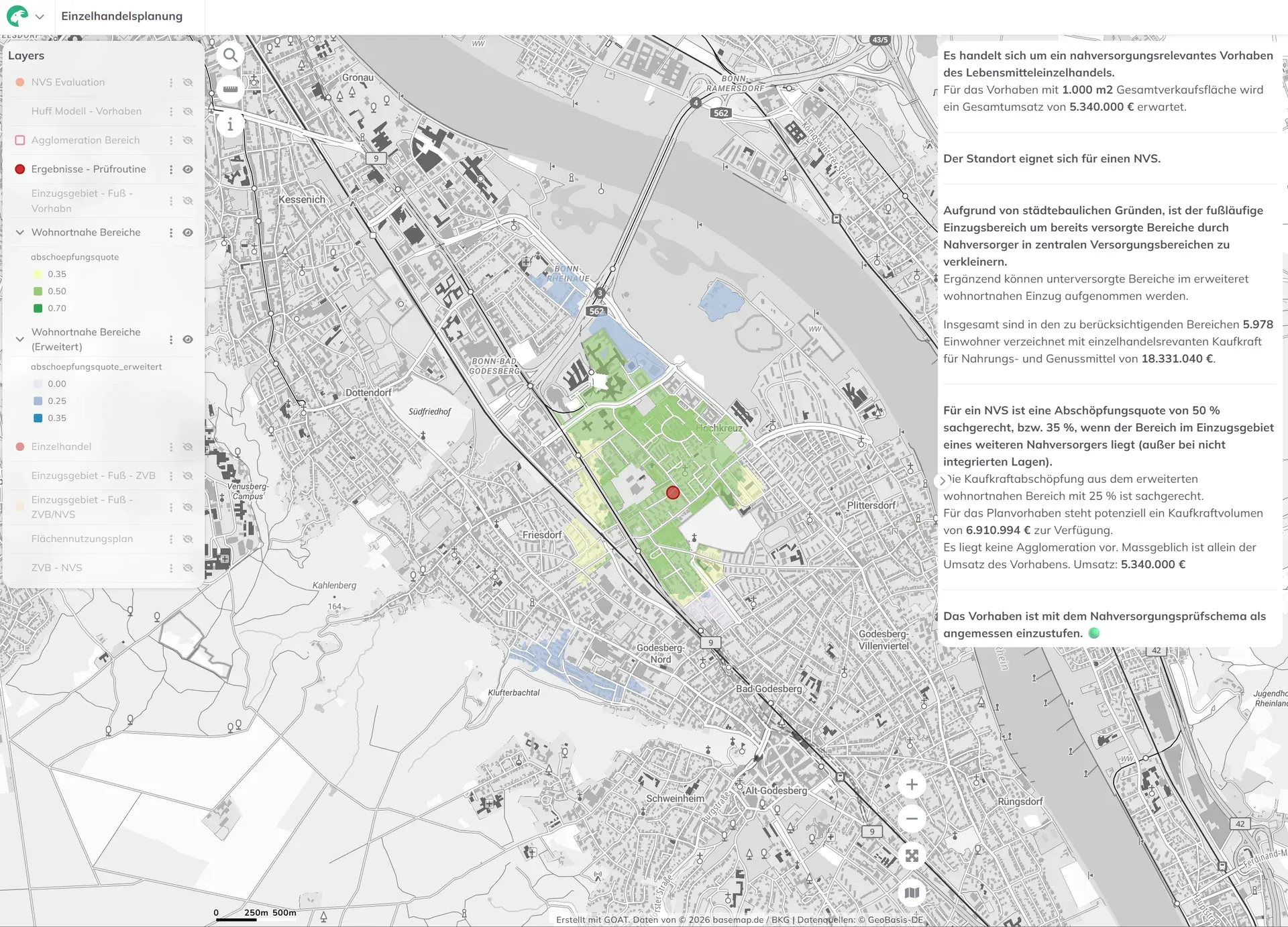Hide Wohnortnahe Bereiche (Erweitert) layer
The width and height of the screenshot is (1288, 927).
(188, 339)
